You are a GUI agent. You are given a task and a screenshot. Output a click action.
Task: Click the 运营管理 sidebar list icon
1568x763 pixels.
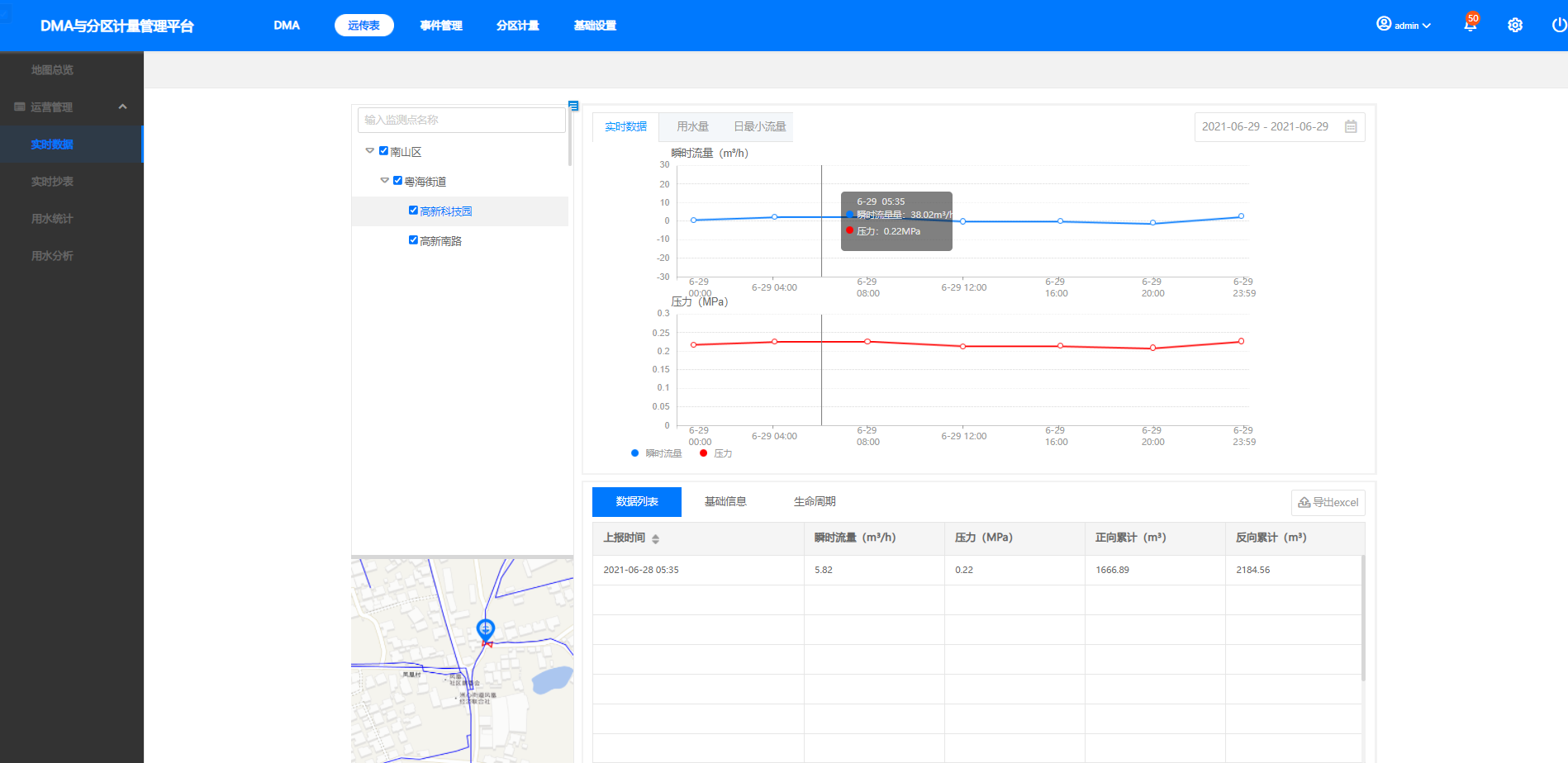click(x=20, y=107)
